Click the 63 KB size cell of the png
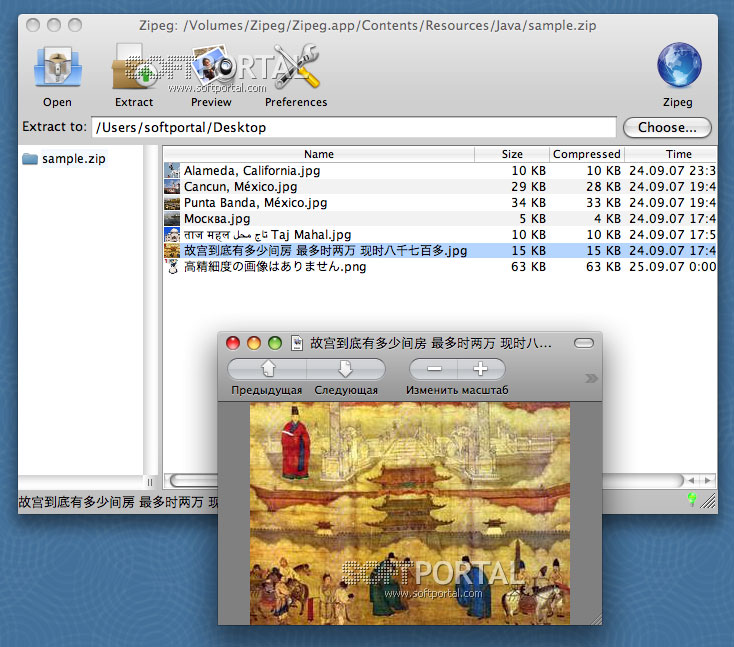 [528, 266]
